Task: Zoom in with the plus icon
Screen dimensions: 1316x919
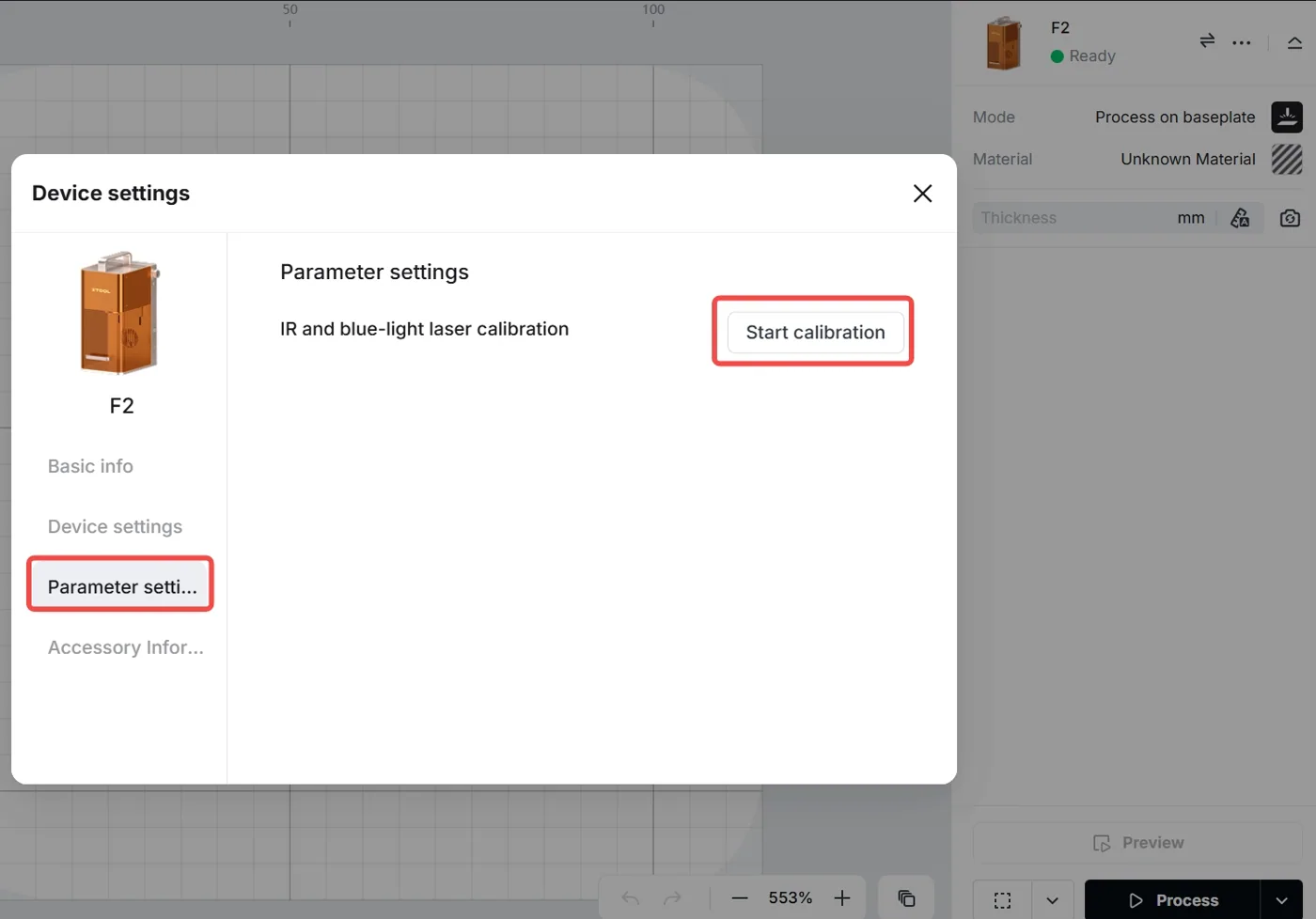Action: pyautogui.click(x=842, y=898)
